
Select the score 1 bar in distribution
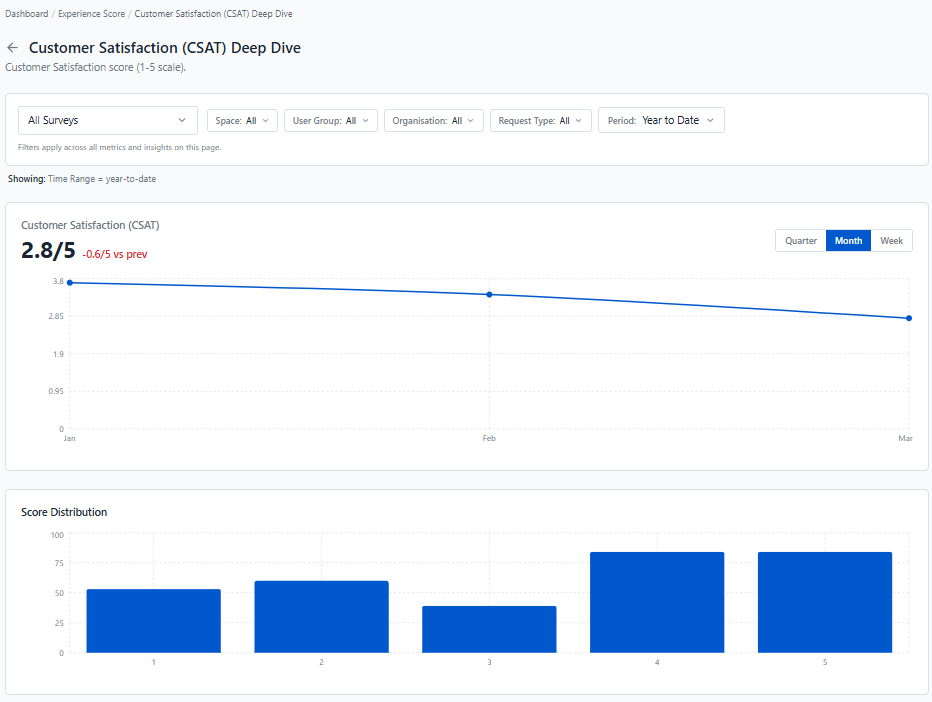point(153,621)
